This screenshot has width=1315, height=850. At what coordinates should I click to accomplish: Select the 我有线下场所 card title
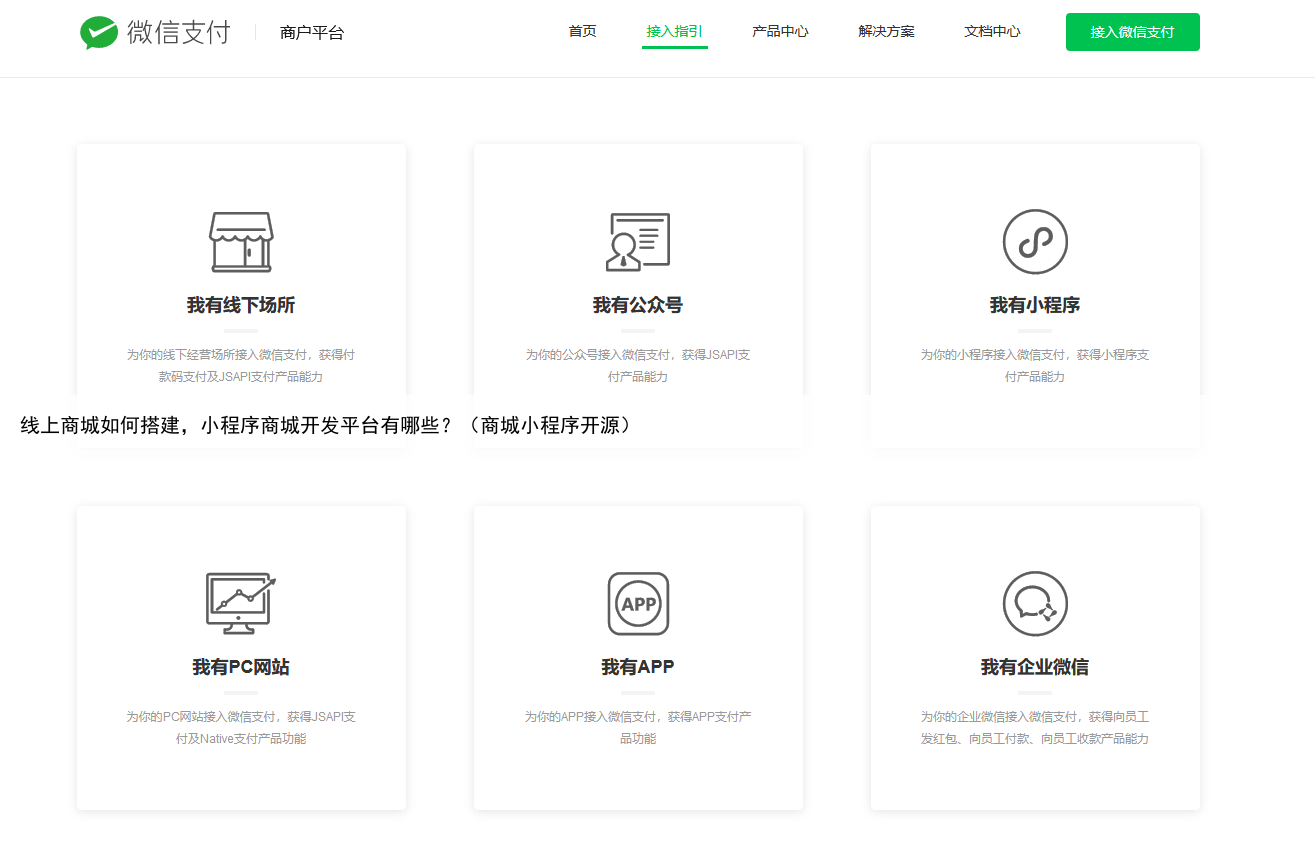241,305
